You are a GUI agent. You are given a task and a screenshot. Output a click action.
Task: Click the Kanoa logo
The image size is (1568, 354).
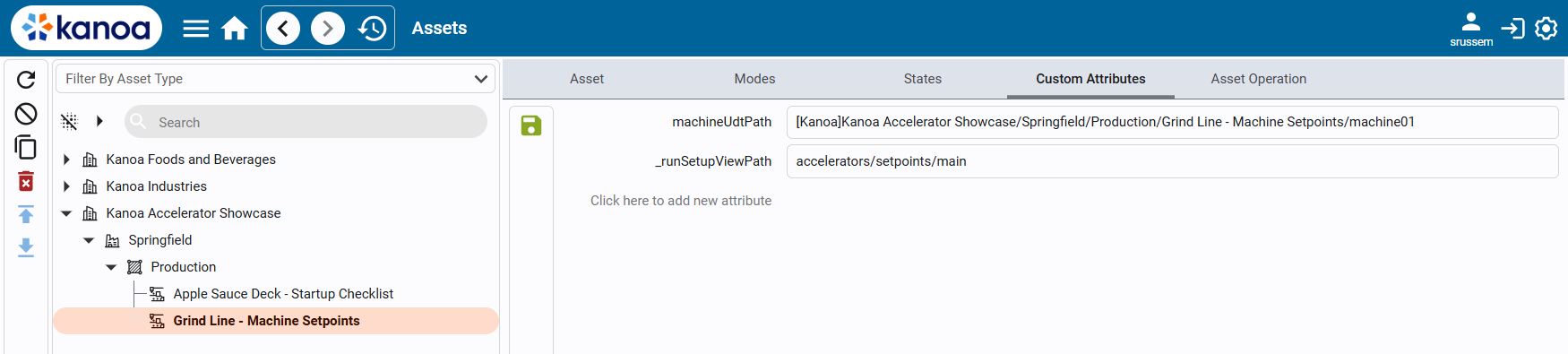[86, 28]
